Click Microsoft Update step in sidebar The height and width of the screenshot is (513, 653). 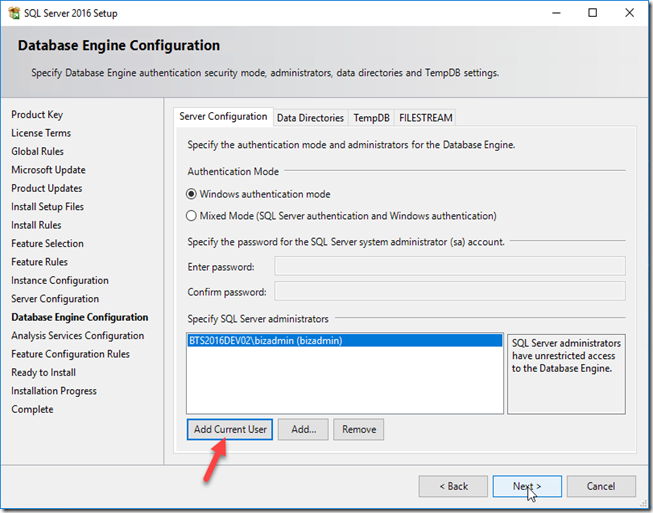(48, 170)
